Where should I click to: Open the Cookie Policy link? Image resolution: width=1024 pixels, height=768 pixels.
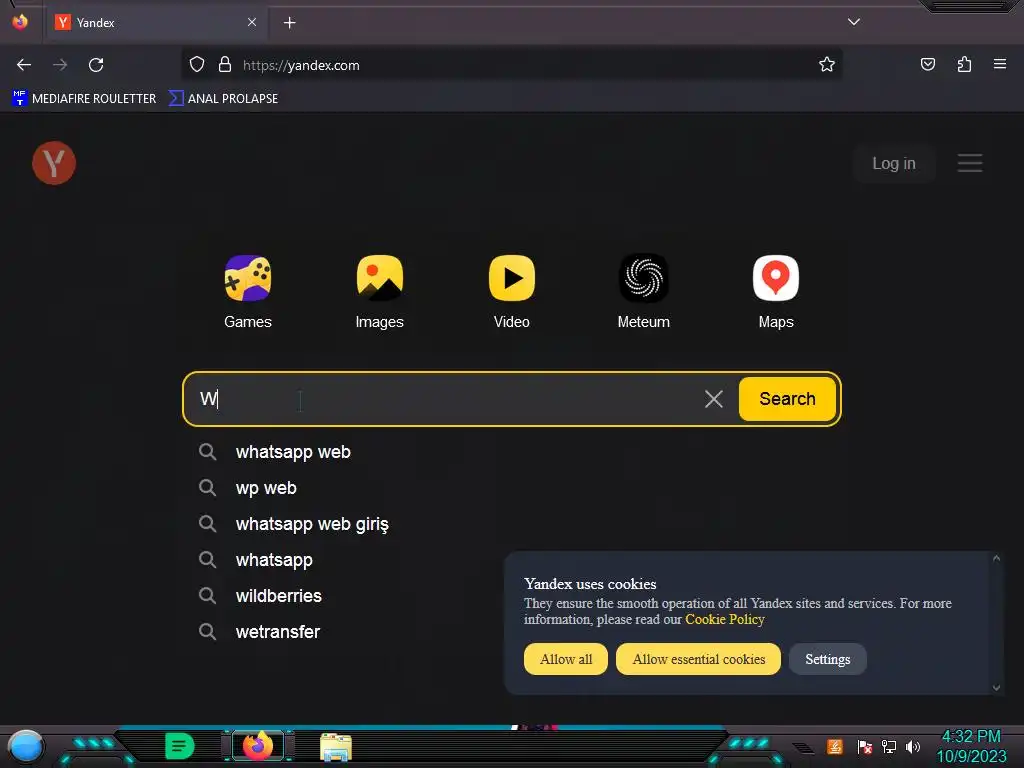point(724,619)
